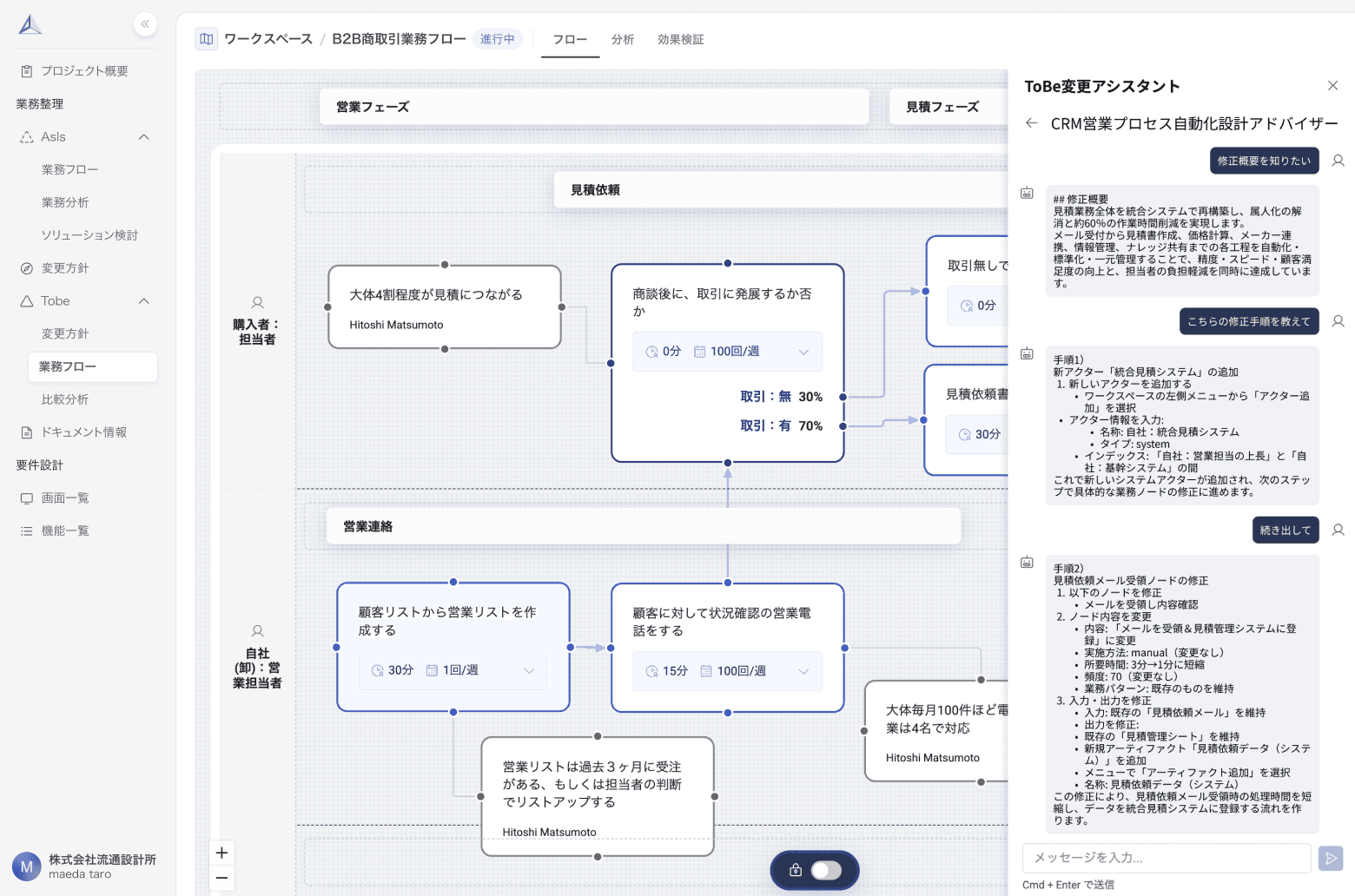The height and width of the screenshot is (896, 1355).
Task: Toggle the switch at the bottom of the canvas
Action: tap(825, 870)
